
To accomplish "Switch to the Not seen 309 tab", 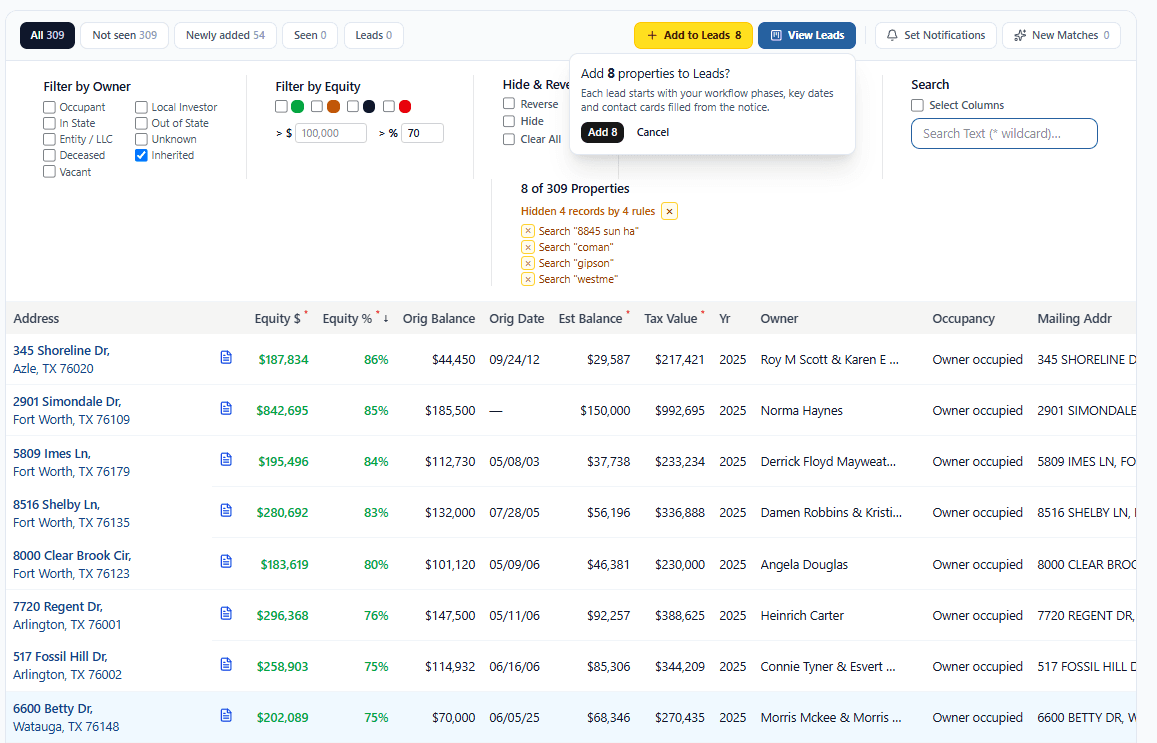I will pos(125,35).
